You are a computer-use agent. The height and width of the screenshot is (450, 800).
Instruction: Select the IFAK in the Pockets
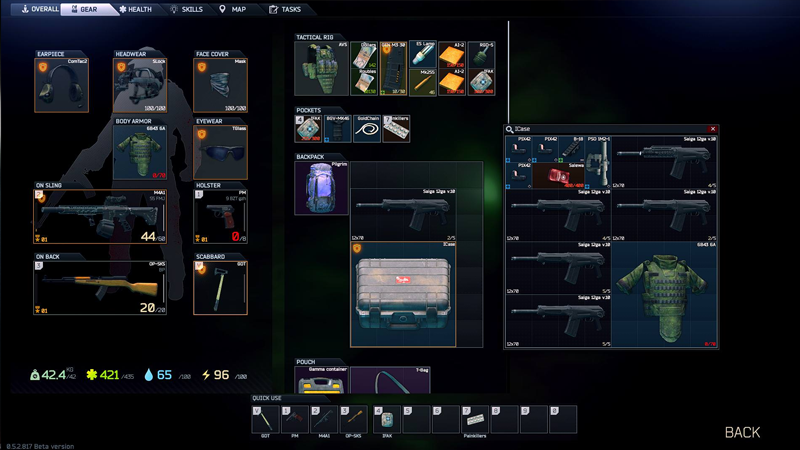[308, 129]
